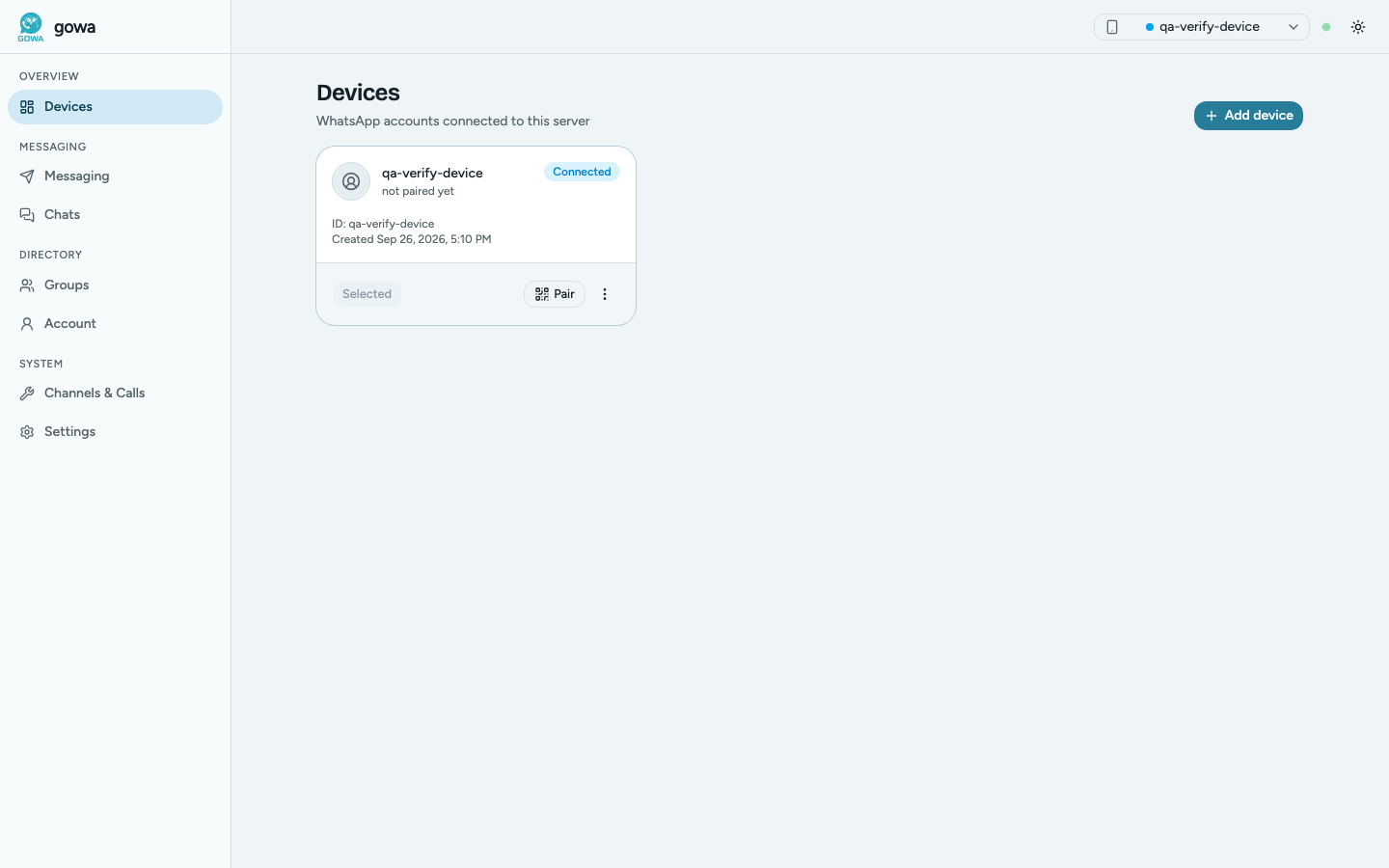Click the green connection status dot
Image resolution: width=1389 pixels, height=868 pixels.
tap(1326, 27)
